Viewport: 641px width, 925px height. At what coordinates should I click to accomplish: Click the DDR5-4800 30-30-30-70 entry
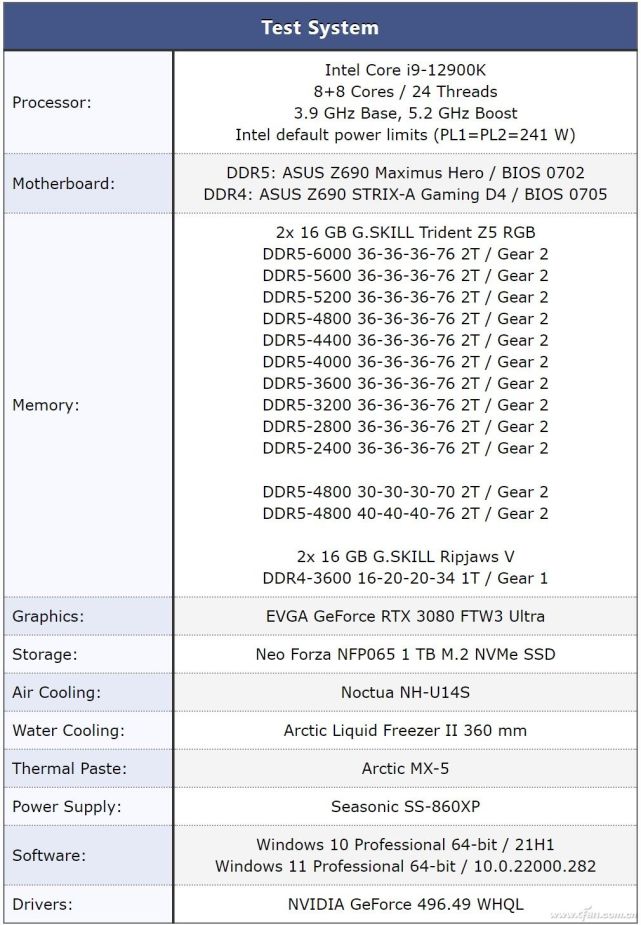[x=405, y=492]
